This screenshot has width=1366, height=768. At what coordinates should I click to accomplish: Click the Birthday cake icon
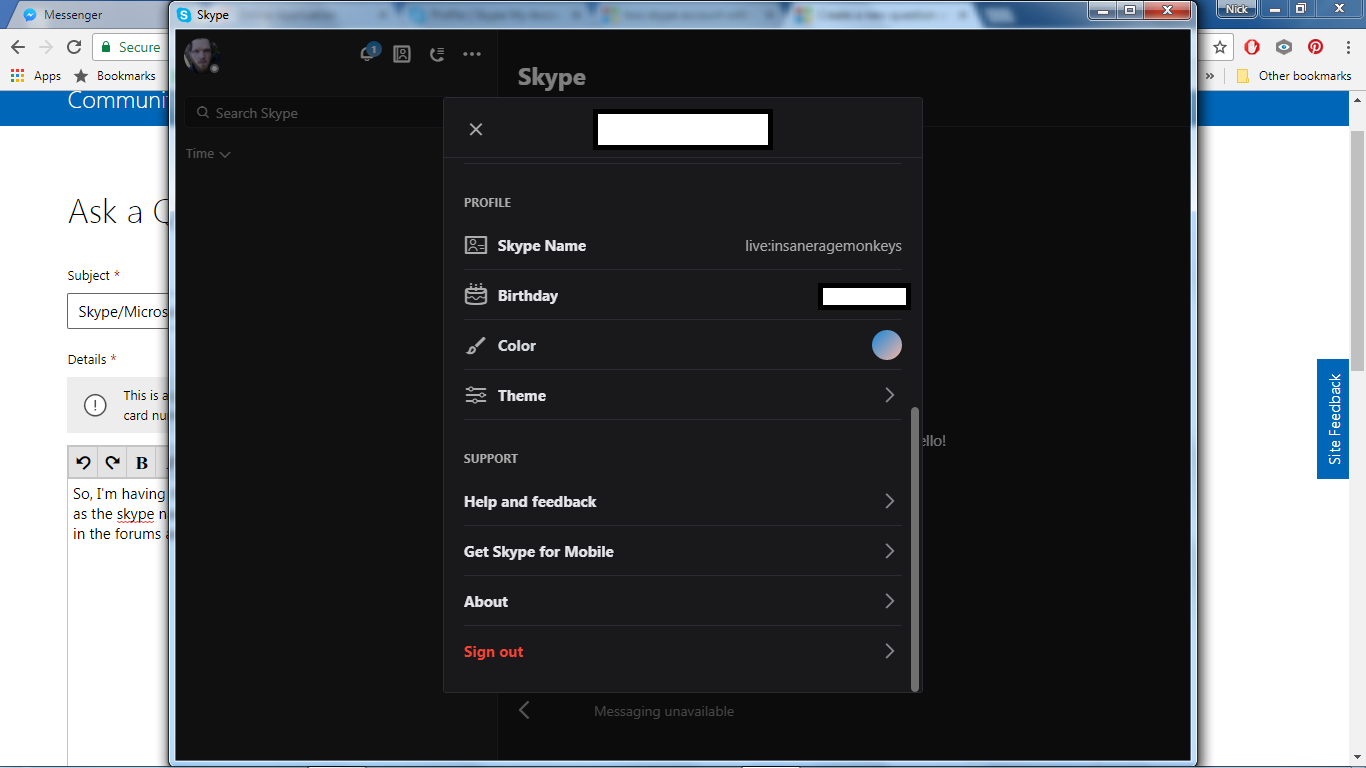476,294
